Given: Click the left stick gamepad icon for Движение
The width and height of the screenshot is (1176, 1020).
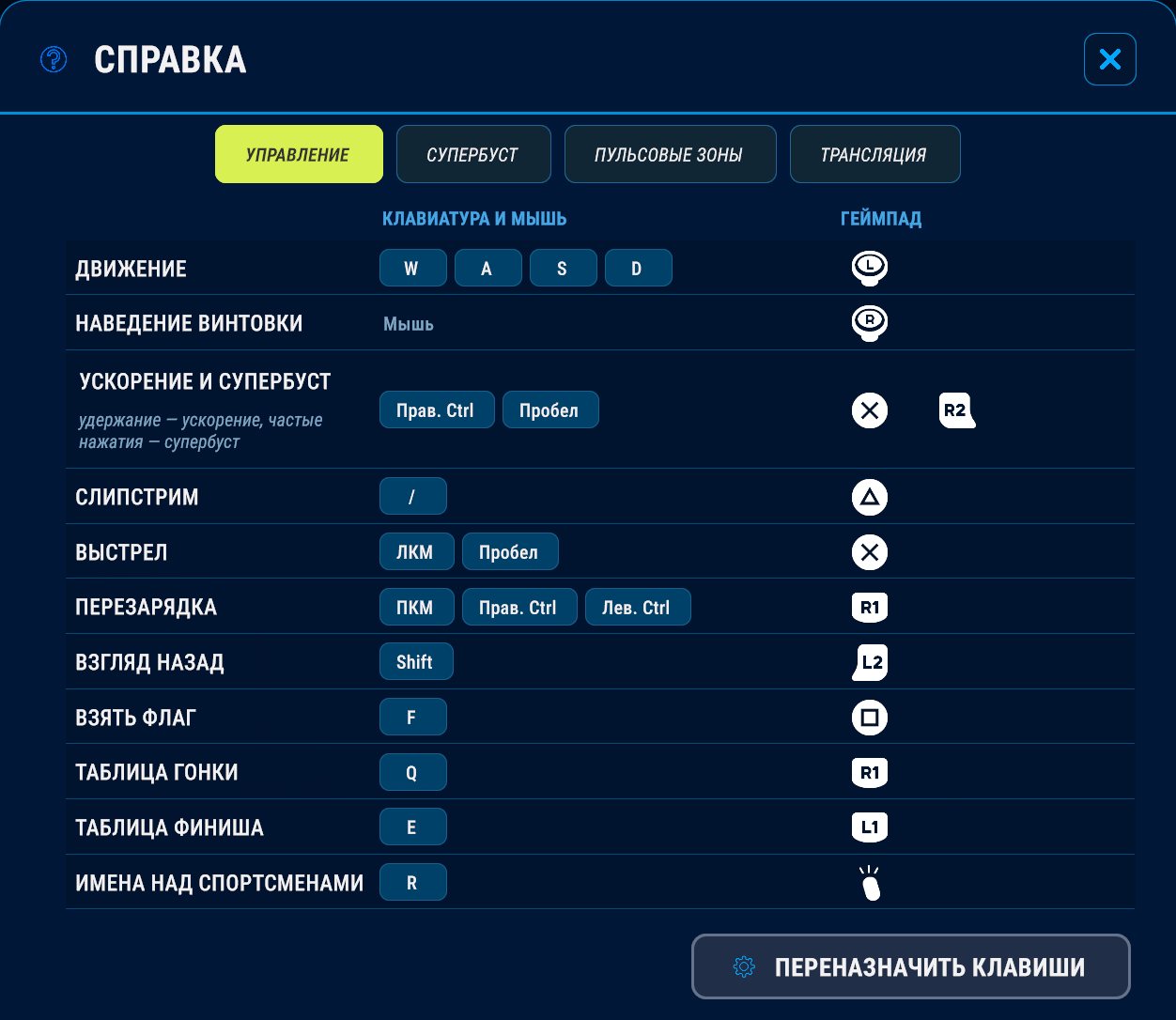Looking at the screenshot, I should point(870,268).
